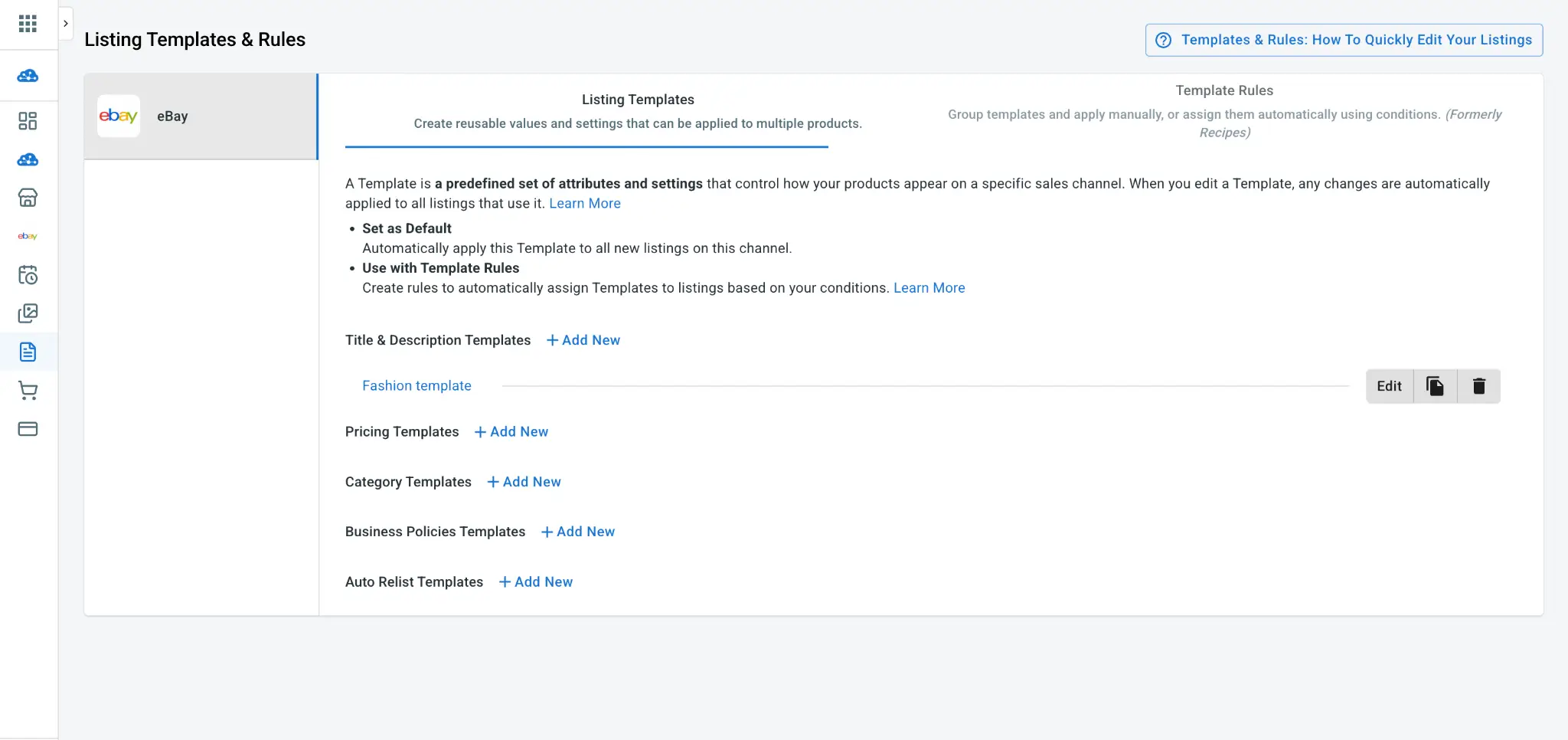
Task: Click the storefront icon in sidebar
Action: [28, 198]
